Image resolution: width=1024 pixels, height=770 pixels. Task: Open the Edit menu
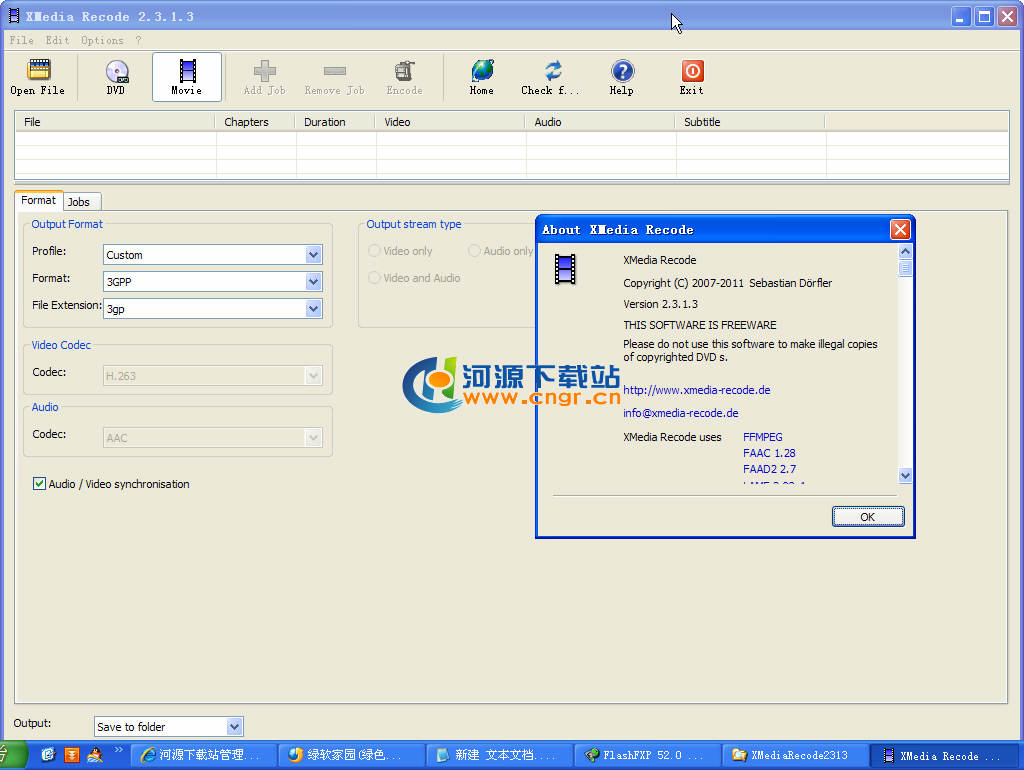click(57, 41)
